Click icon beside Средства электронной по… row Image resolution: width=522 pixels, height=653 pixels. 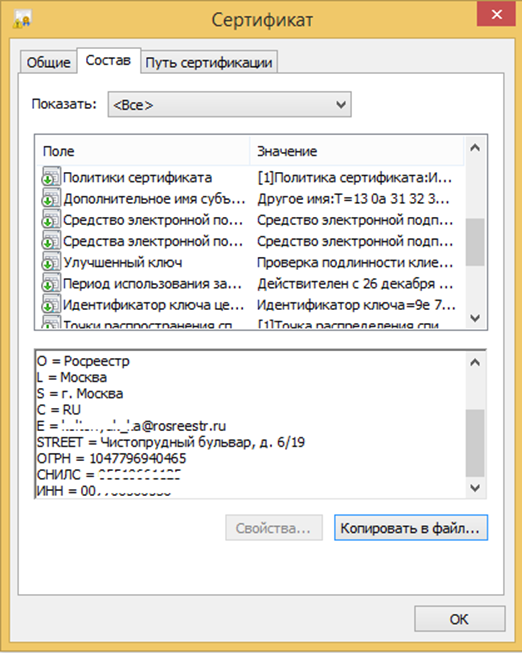point(51,240)
